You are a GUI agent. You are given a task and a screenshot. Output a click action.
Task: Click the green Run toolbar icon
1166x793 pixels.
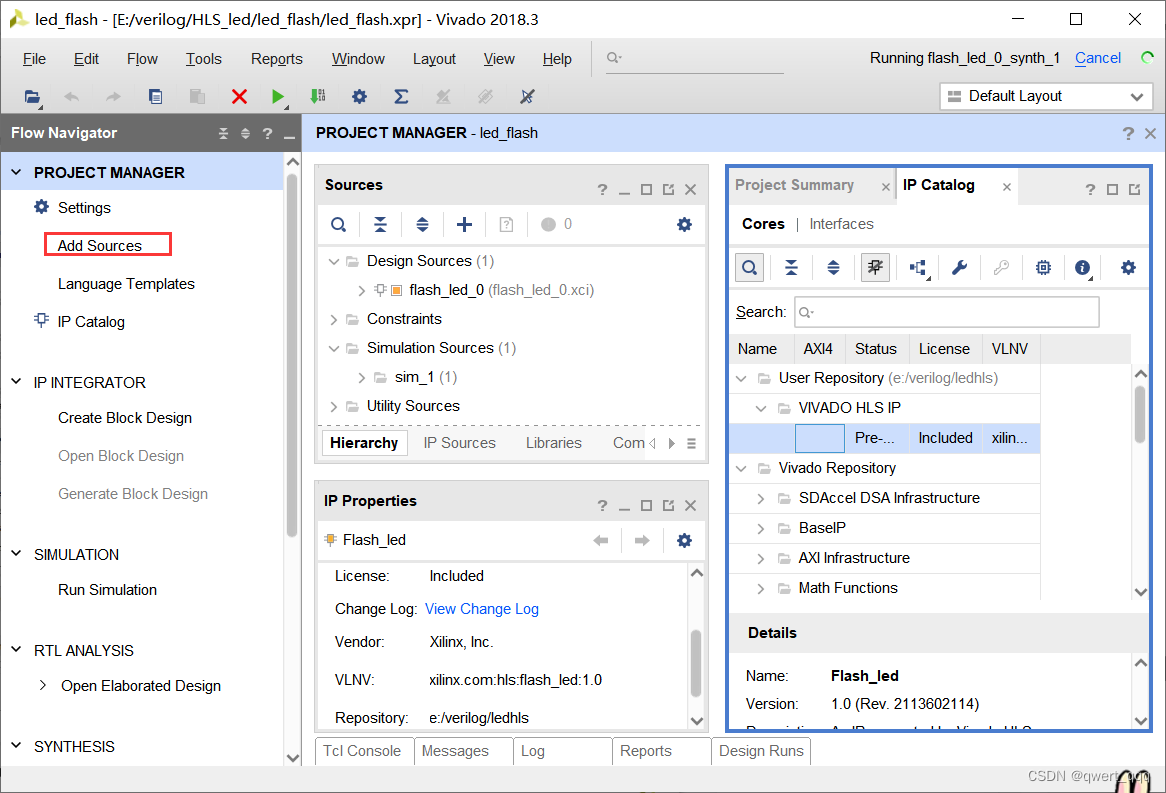click(x=278, y=97)
